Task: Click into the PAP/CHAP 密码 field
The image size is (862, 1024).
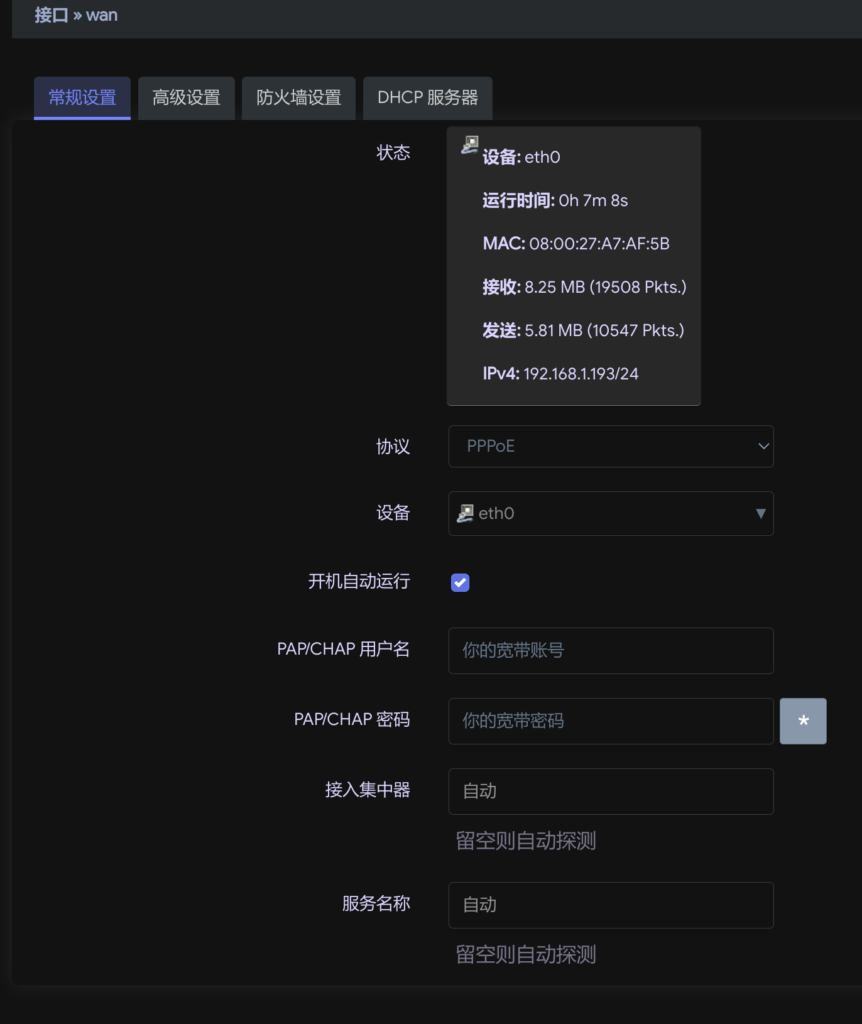Action: (x=610, y=721)
